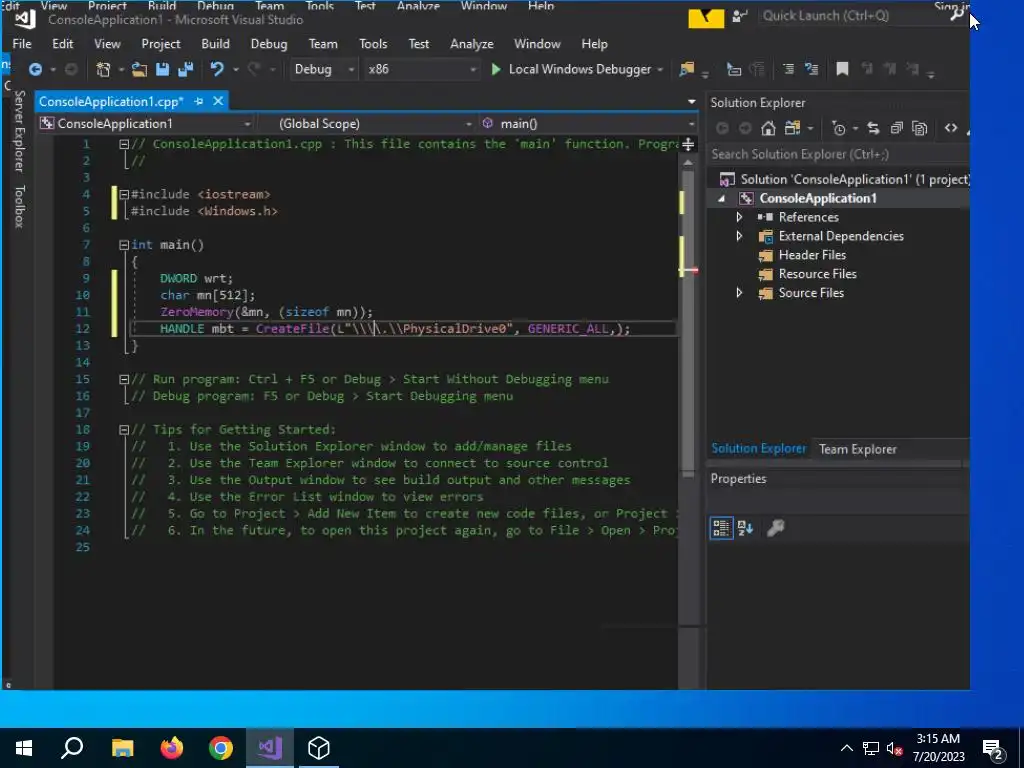Click the editor vertical scrollbar thumb
Viewport: 1024px width, 768px height.
(688, 320)
